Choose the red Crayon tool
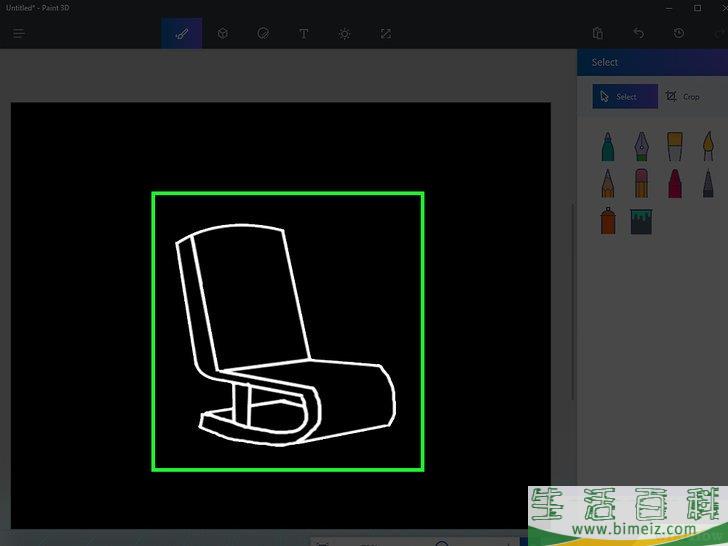The width and height of the screenshot is (728, 546). [x=675, y=183]
